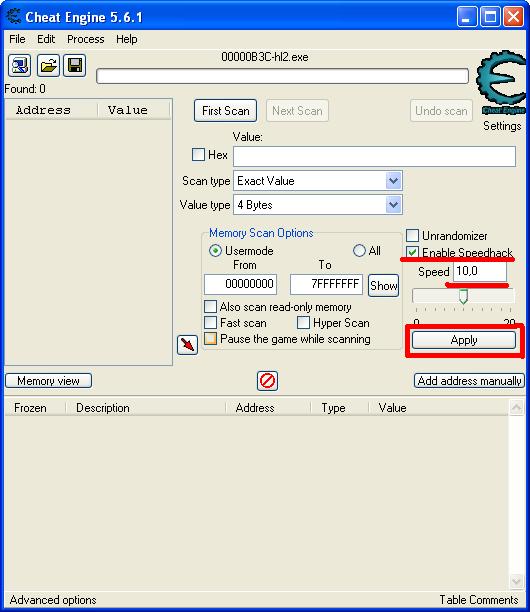The image size is (530, 612).
Task: Click the To address field
Action: 326,284
